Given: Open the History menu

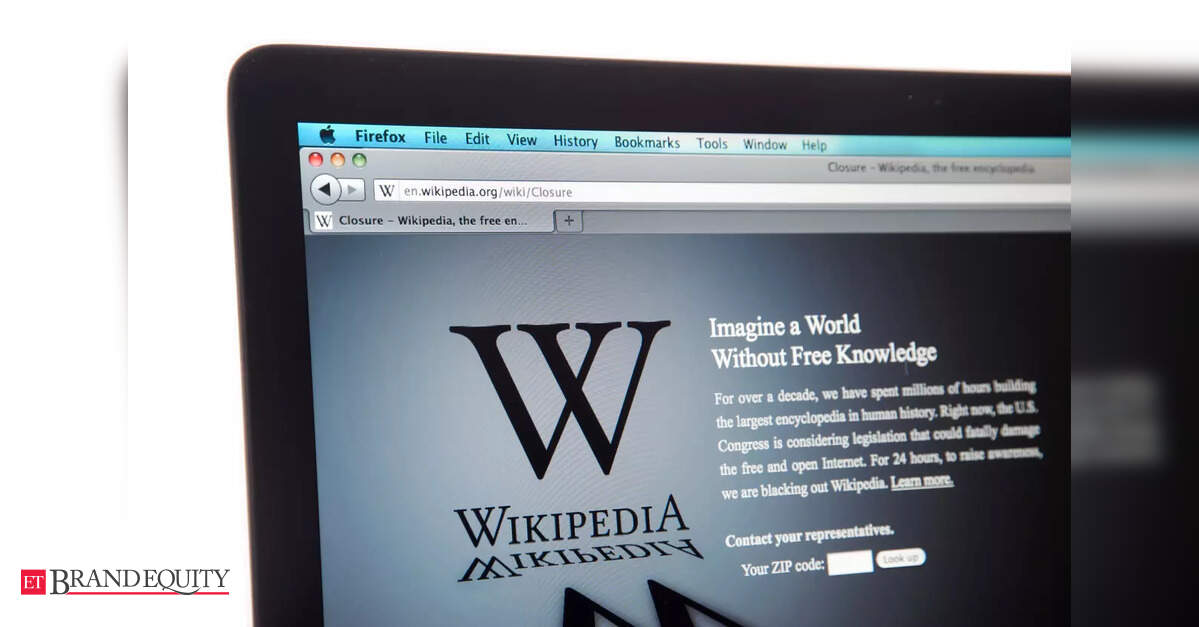Looking at the screenshot, I should (x=575, y=141).
